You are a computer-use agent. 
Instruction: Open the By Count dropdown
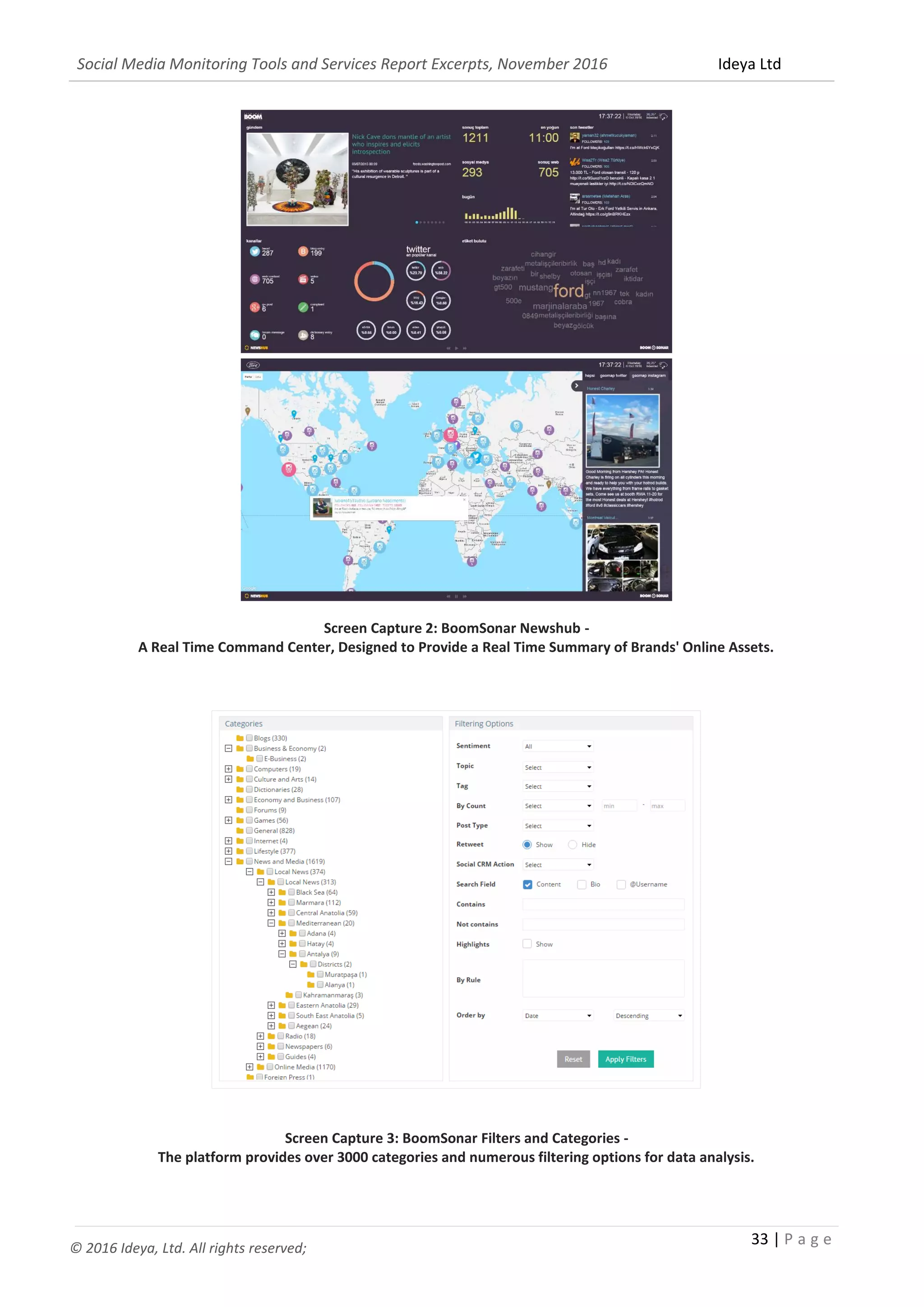coord(558,806)
